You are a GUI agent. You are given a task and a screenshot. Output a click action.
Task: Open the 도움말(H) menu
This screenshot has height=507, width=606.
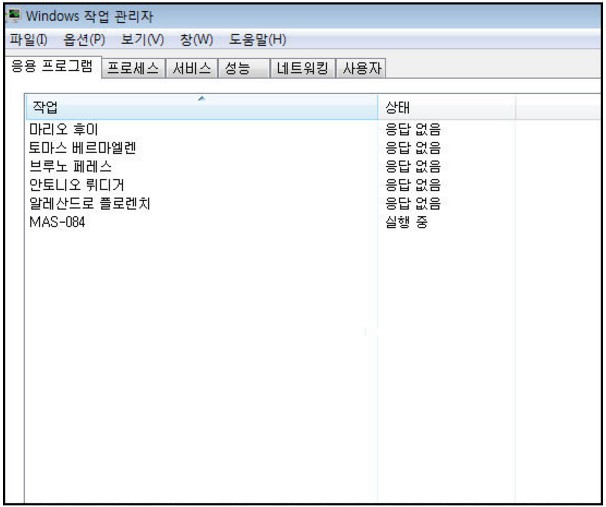tap(258, 39)
